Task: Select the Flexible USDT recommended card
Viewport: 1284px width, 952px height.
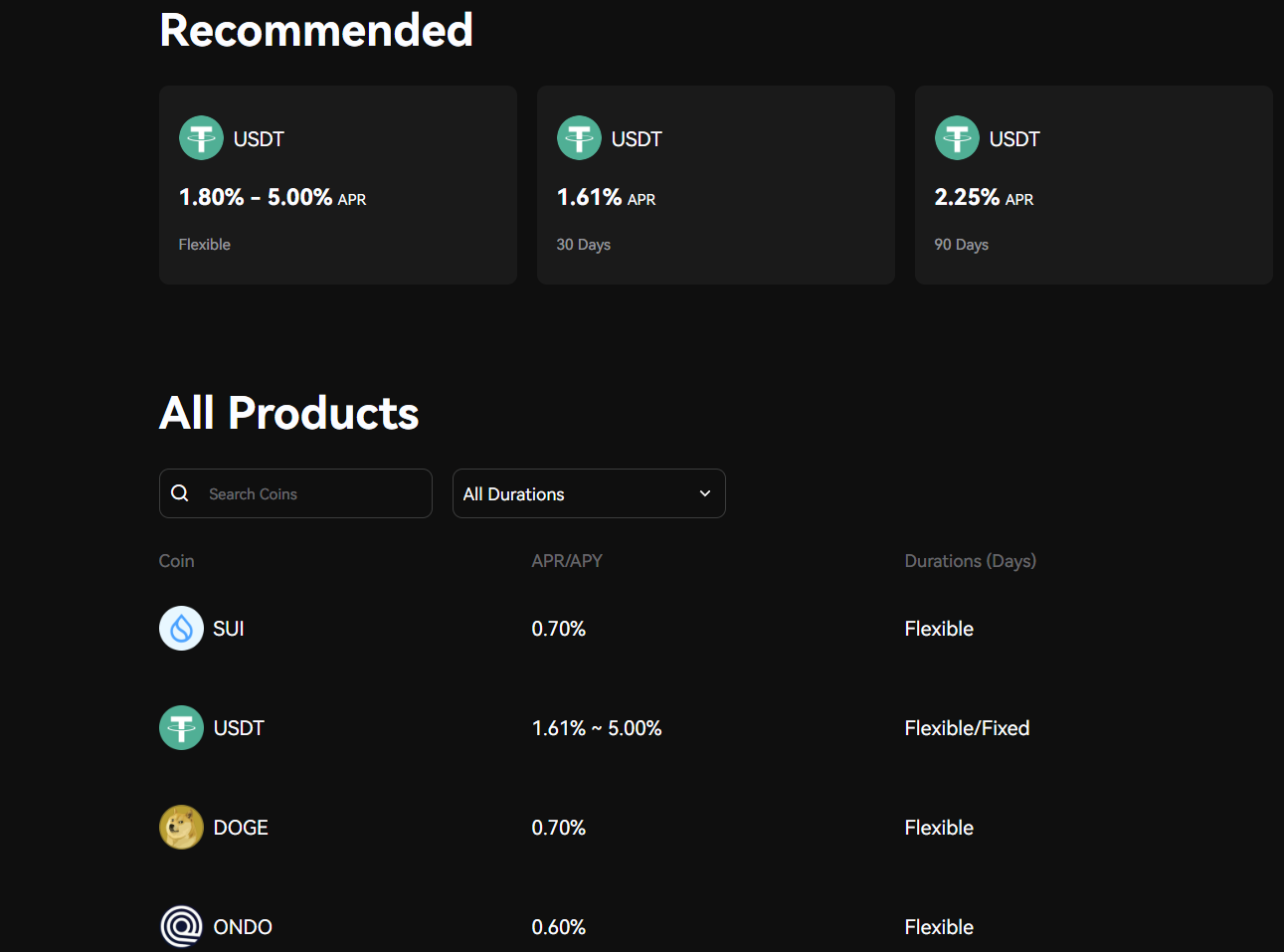Action: point(337,184)
